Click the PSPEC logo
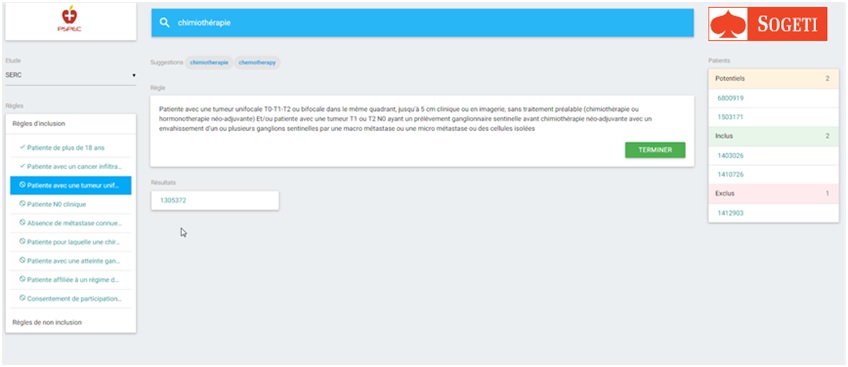Screen dimensions: 848x367 70,19
